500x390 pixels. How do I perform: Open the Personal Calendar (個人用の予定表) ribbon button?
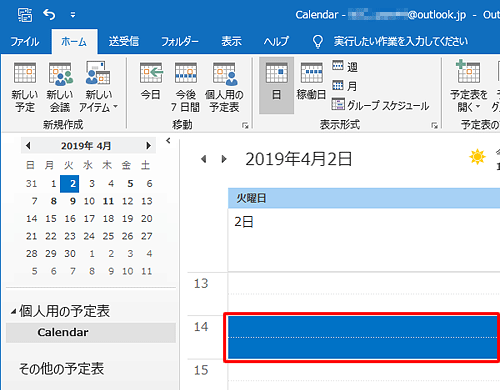click(x=224, y=87)
